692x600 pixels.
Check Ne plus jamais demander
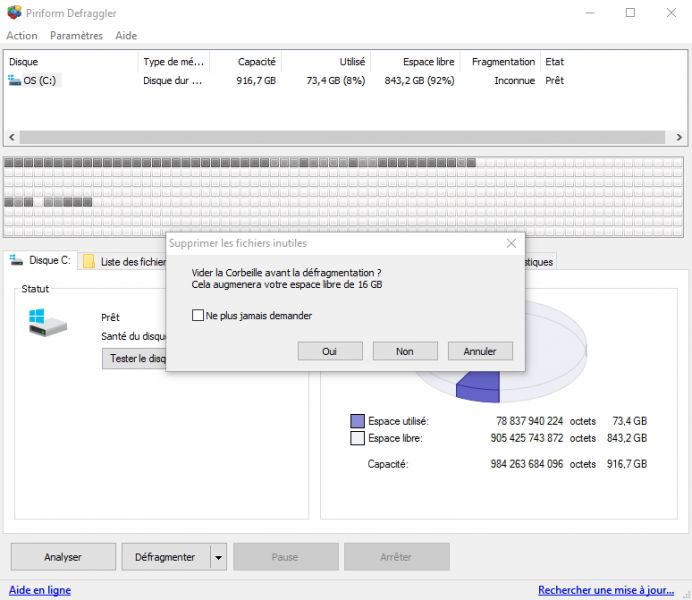198,315
